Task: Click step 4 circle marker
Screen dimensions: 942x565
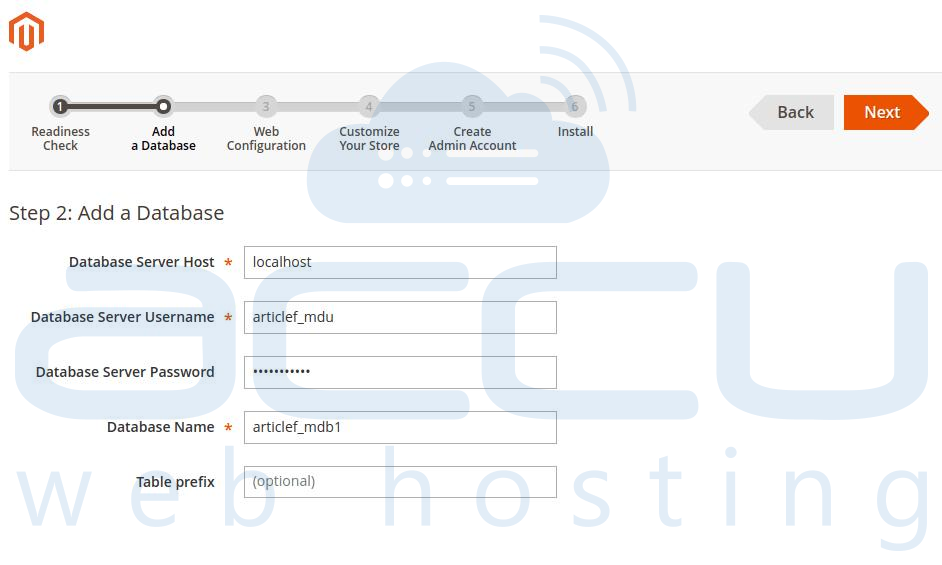Action: (x=369, y=106)
